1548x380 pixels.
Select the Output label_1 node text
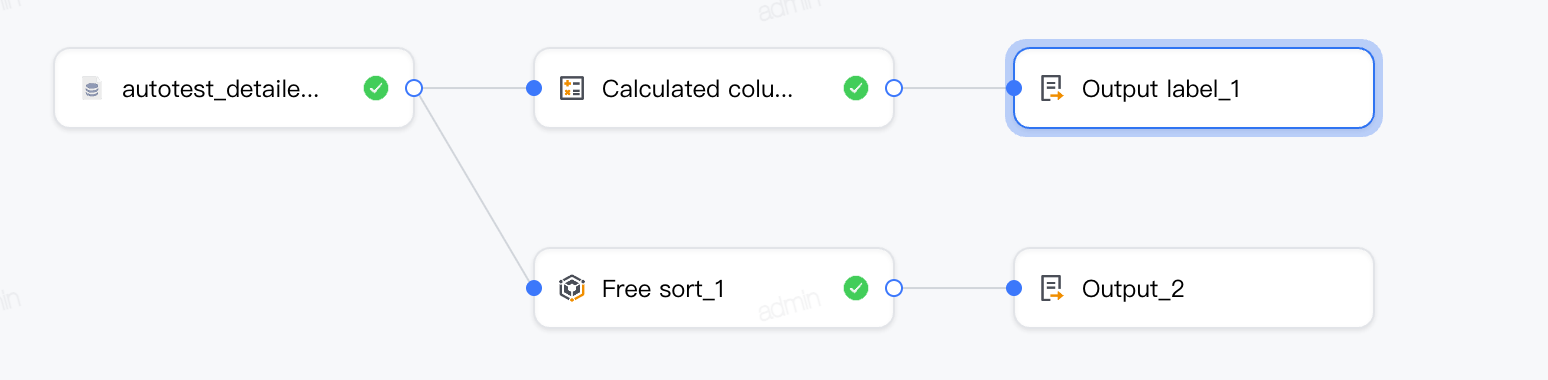(1161, 89)
